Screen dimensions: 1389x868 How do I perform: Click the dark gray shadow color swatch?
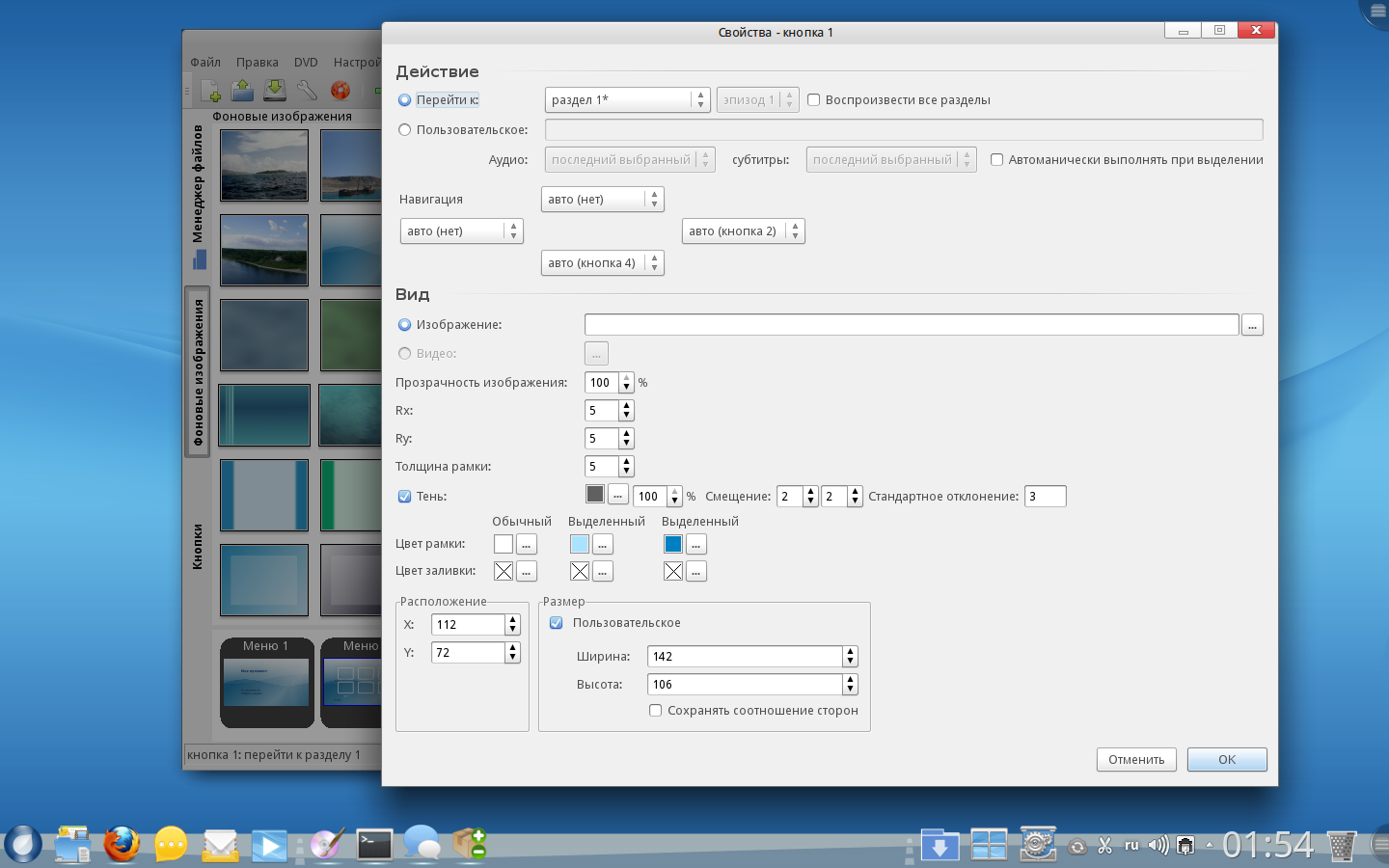595,495
